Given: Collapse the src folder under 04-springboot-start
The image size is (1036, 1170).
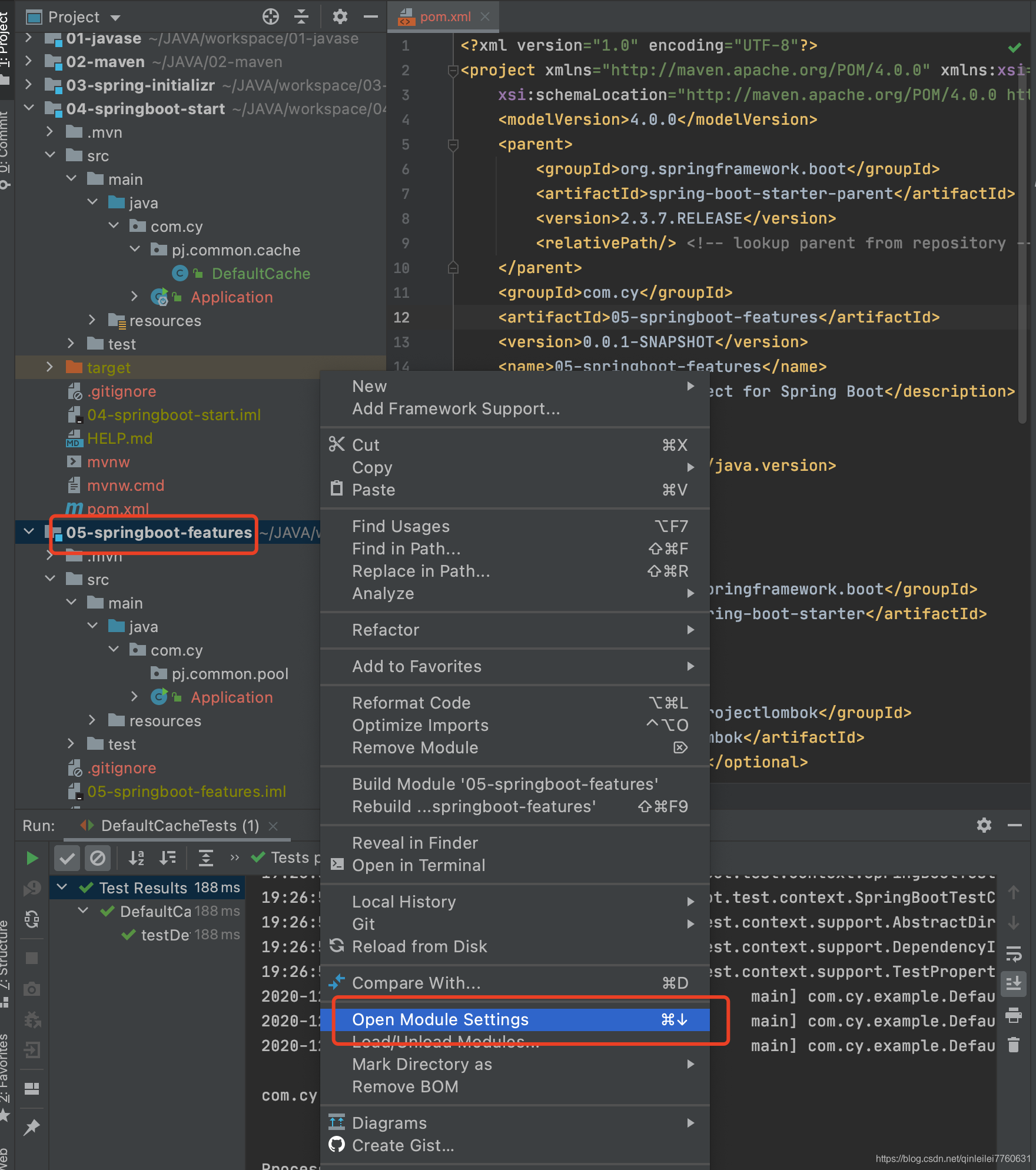Looking at the screenshot, I should tap(50, 155).
